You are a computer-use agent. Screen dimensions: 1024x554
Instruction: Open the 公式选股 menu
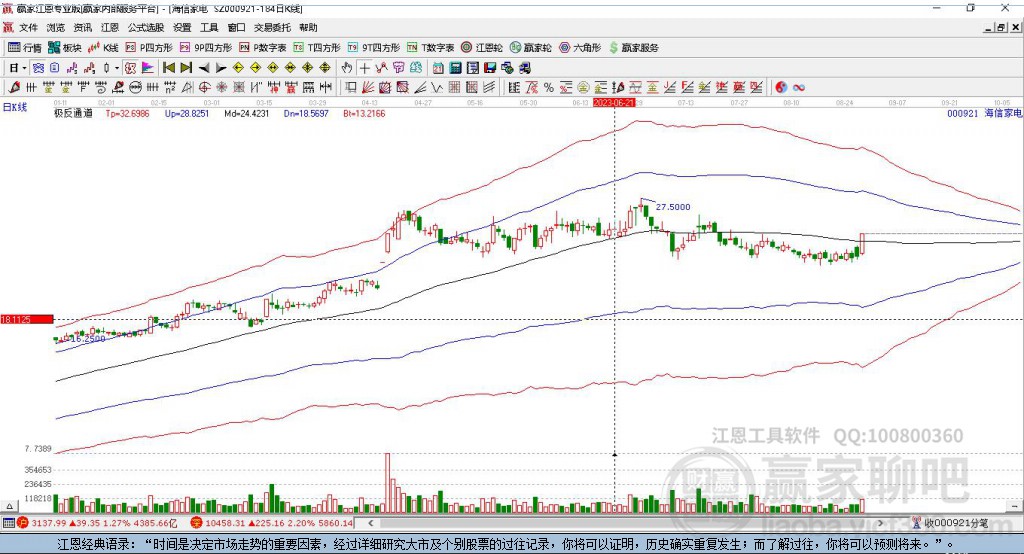pos(146,27)
